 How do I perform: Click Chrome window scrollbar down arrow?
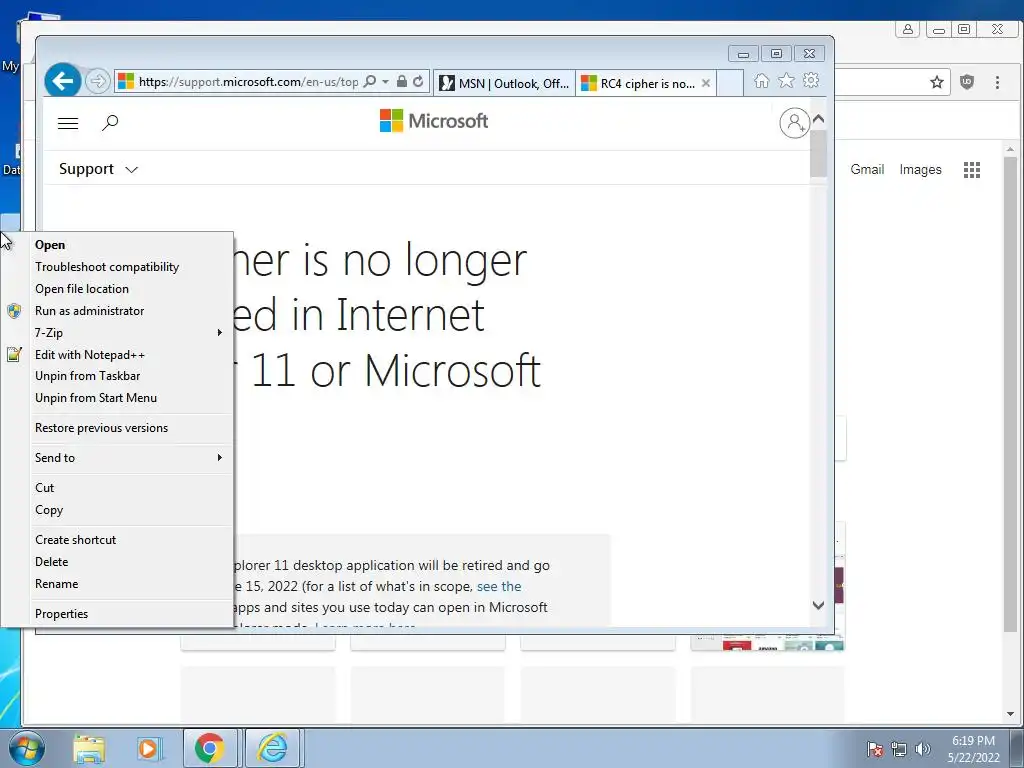[1010, 714]
